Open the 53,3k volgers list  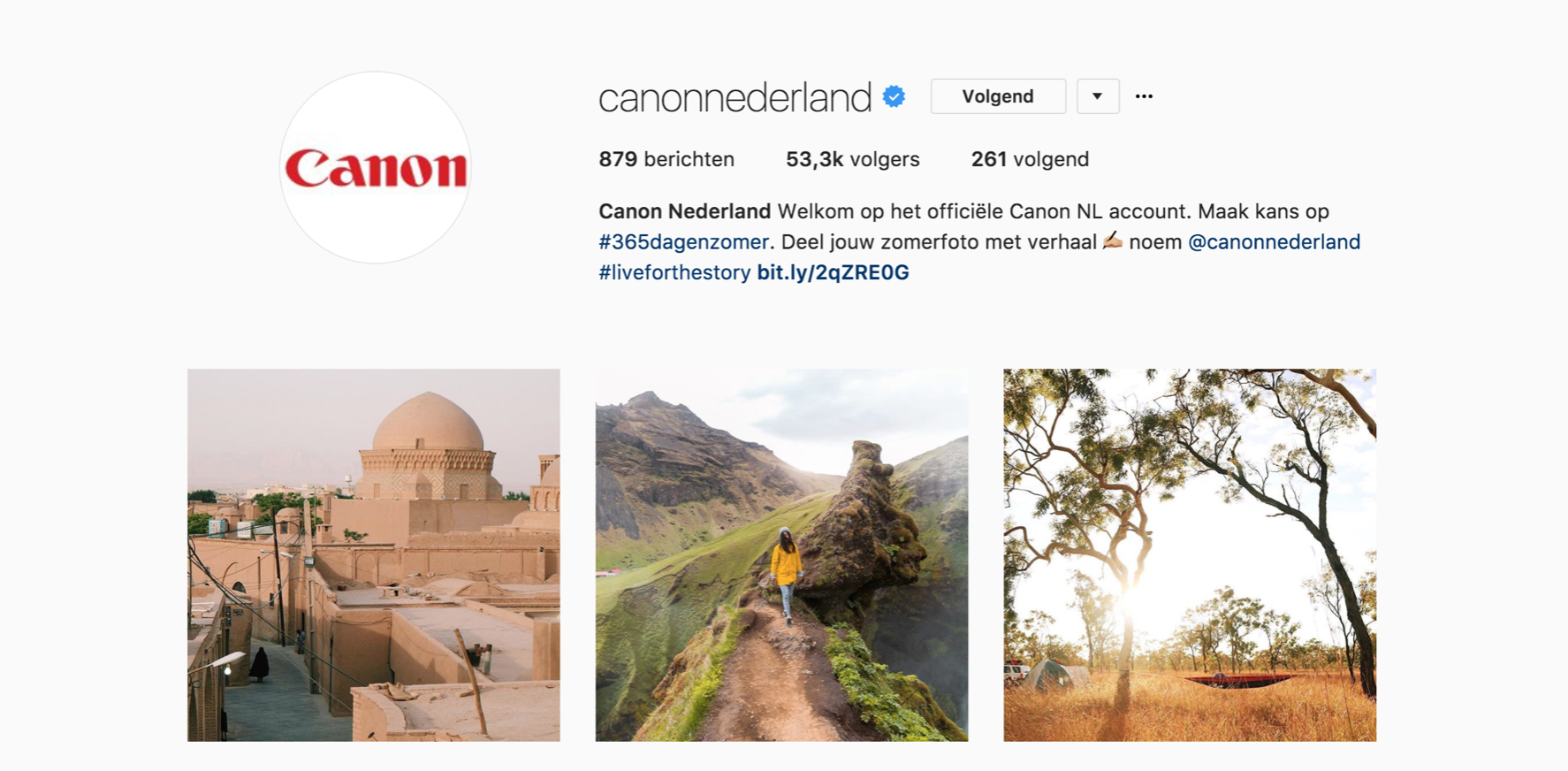tap(853, 159)
